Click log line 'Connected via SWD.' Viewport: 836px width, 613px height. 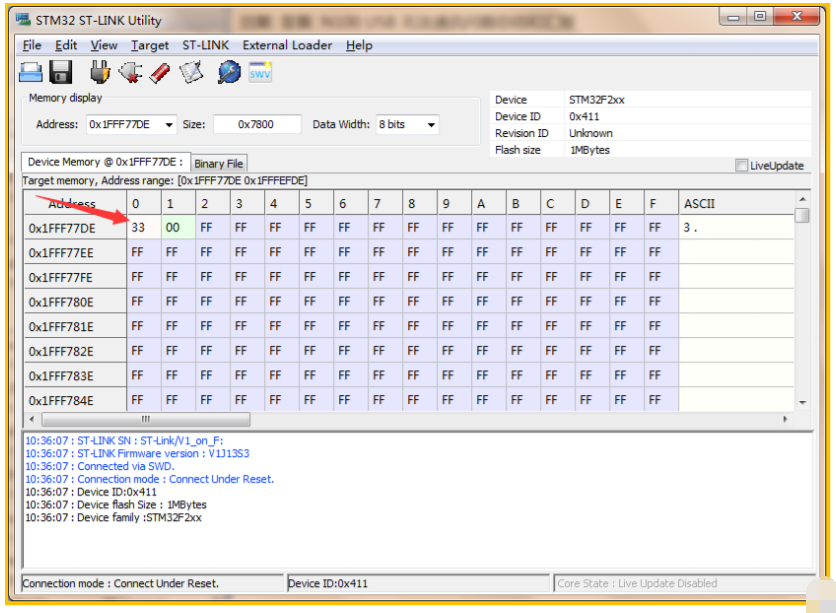click(x=100, y=466)
